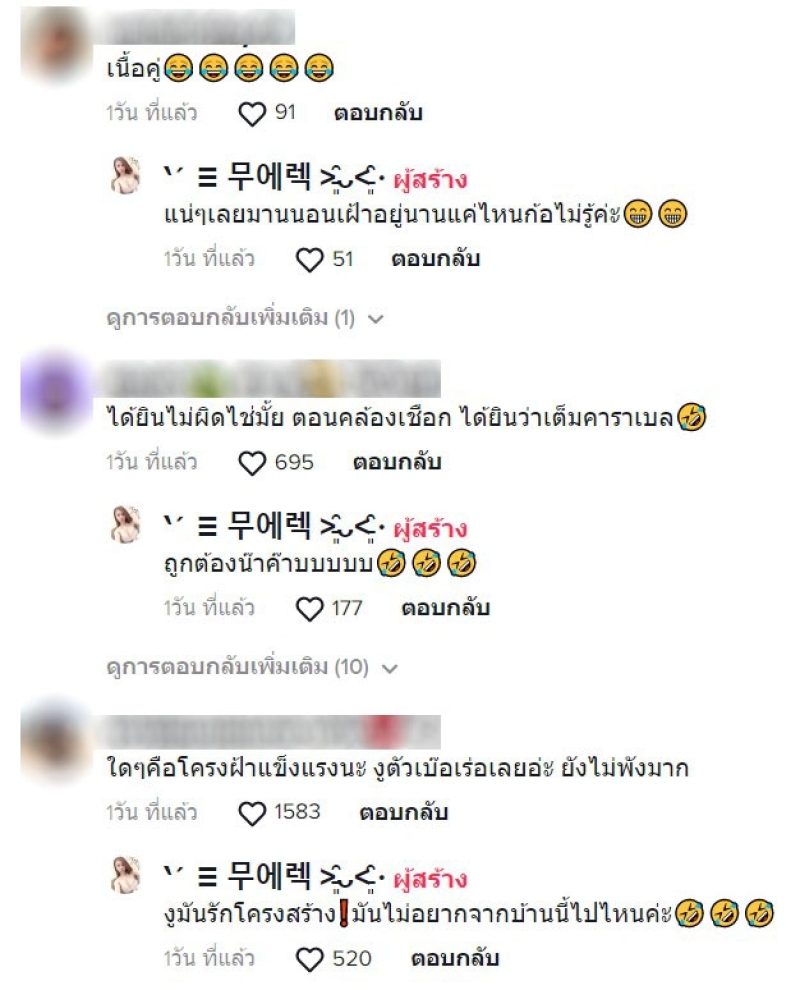Open creator username in the last reply

[x=274, y=876]
